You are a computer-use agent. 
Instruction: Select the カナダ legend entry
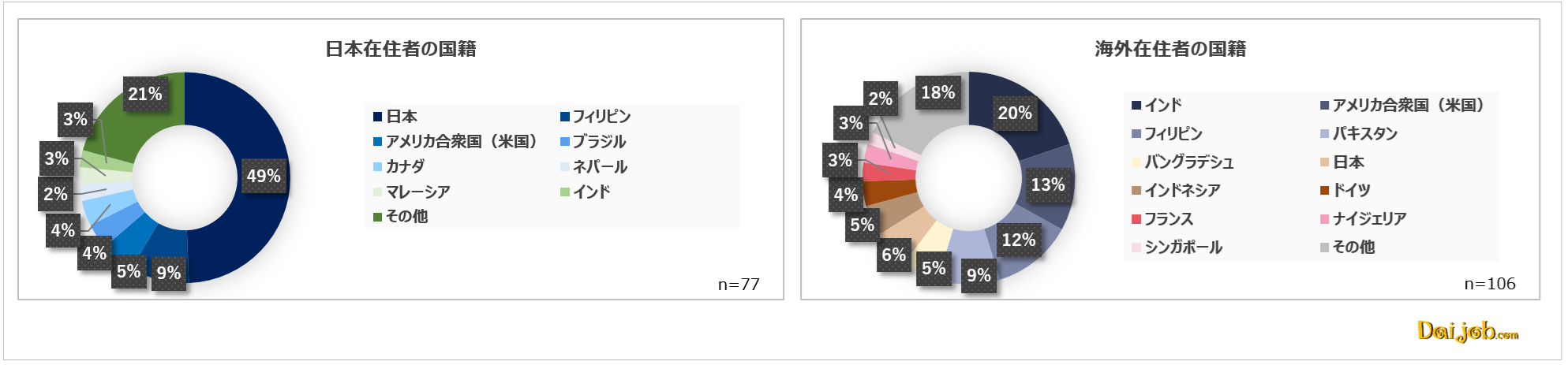pyautogui.click(x=399, y=166)
